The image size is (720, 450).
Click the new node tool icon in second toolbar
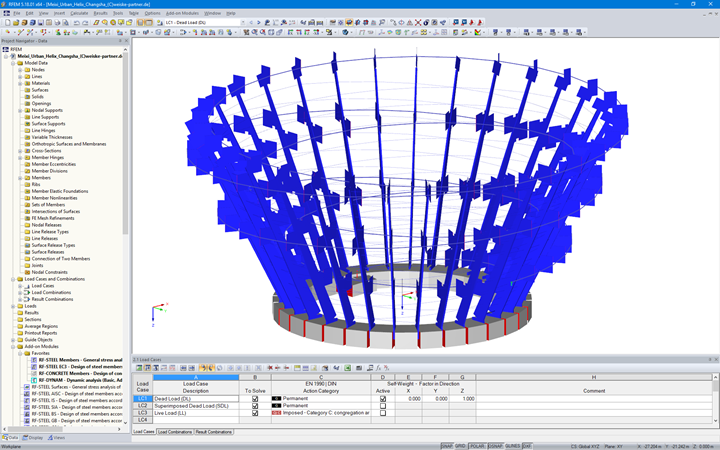(8, 32)
